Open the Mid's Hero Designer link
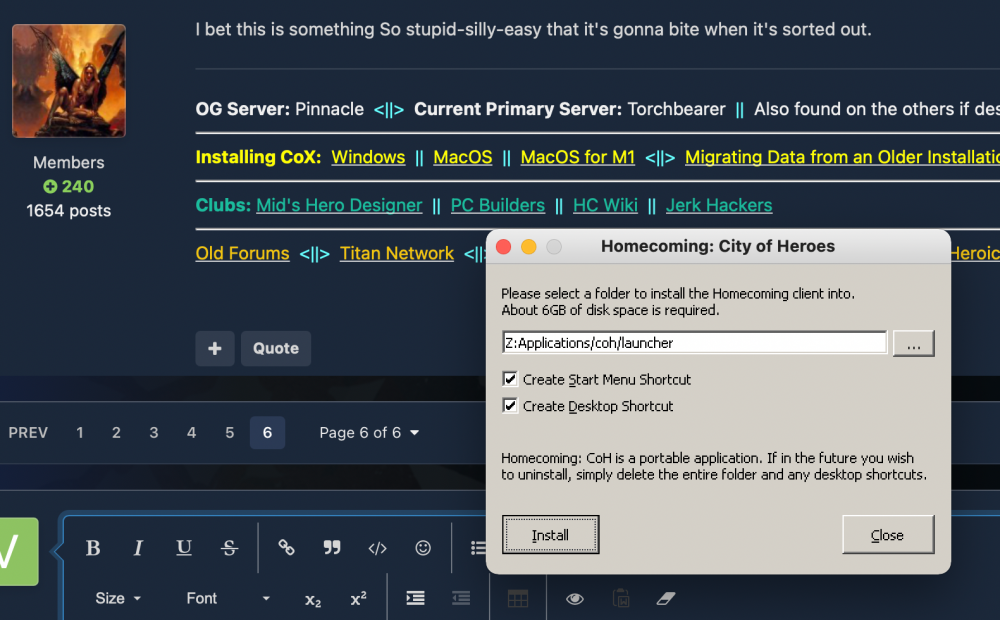The image size is (1000, 620). click(339, 205)
